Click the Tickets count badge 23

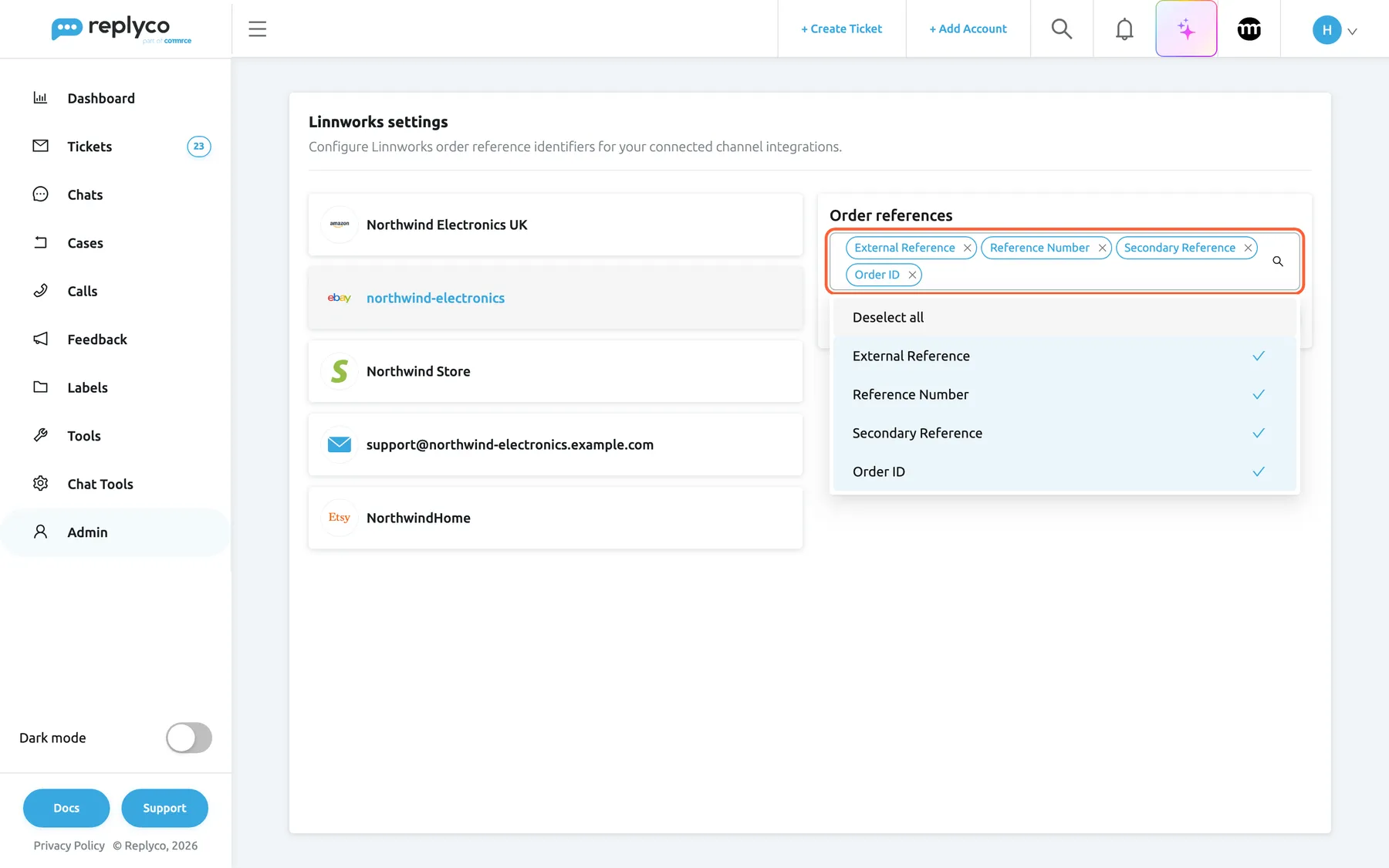point(199,147)
